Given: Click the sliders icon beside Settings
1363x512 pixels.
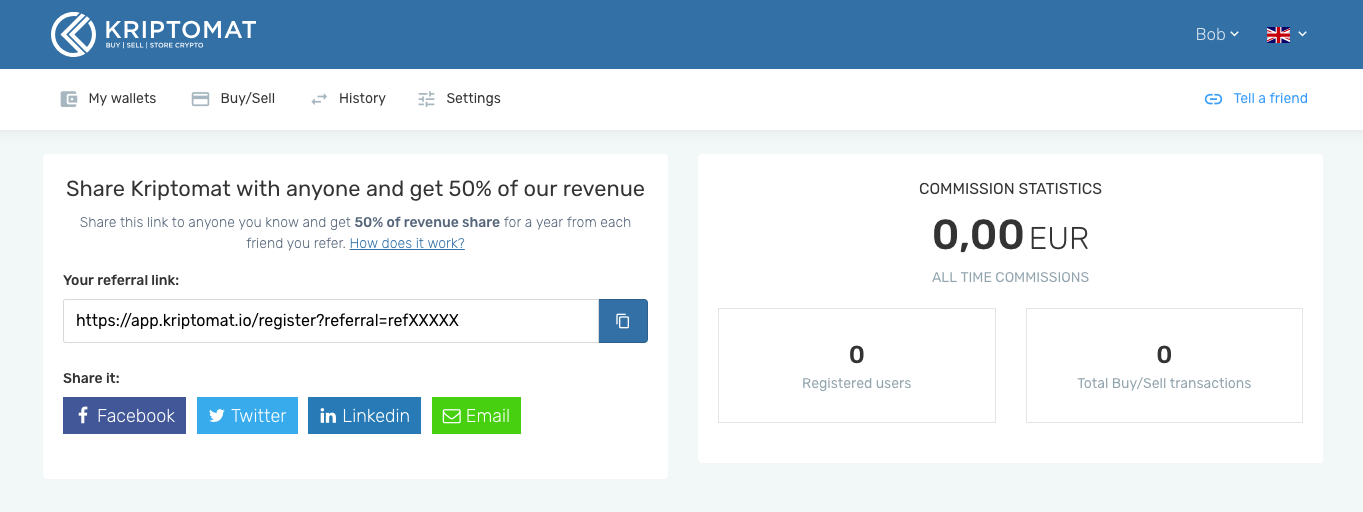Looking at the screenshot, I should [427, 99].
